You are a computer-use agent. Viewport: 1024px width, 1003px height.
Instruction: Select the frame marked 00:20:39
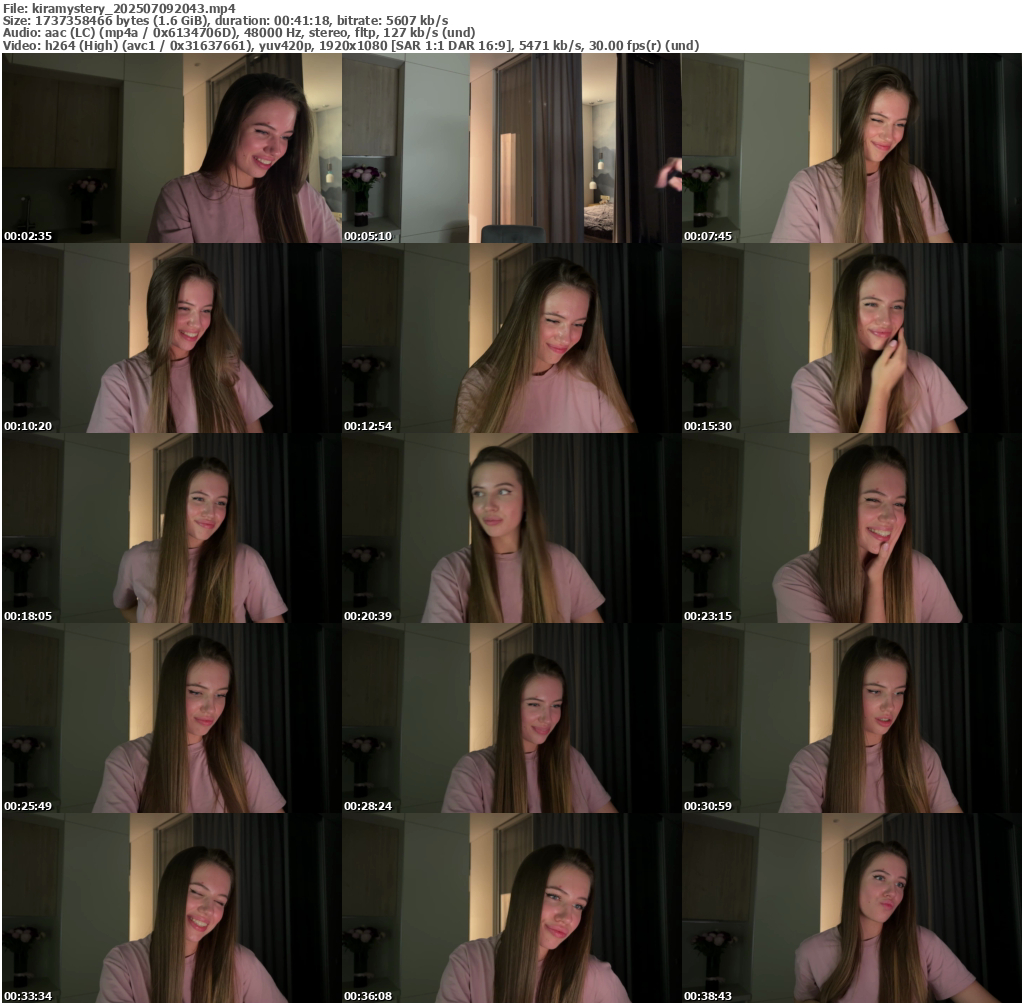coord(511,528)
